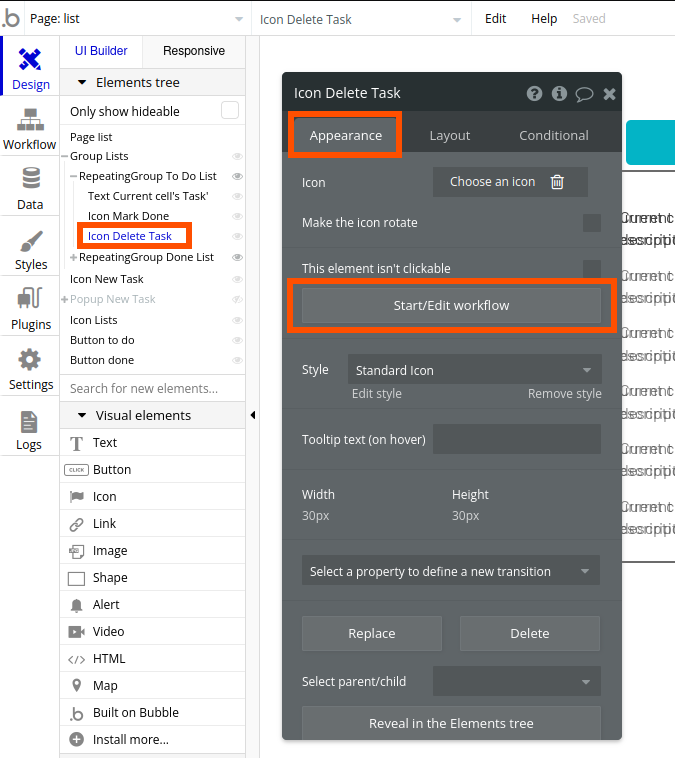Close the Icon Delete Task editor
This screenshot has height=758, width=675.
pyautogui.click(x=609, y=94)
